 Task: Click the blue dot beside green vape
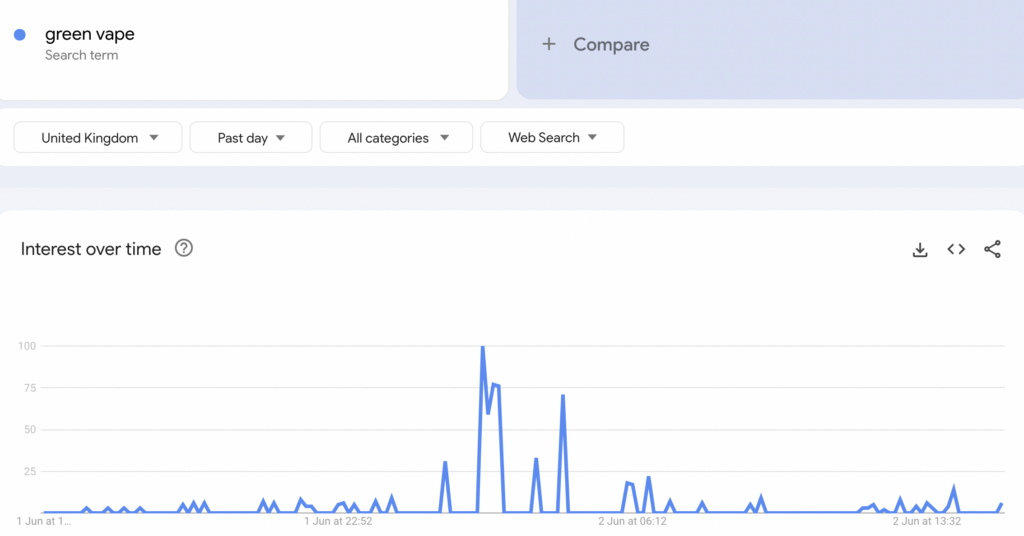[20, 35]
